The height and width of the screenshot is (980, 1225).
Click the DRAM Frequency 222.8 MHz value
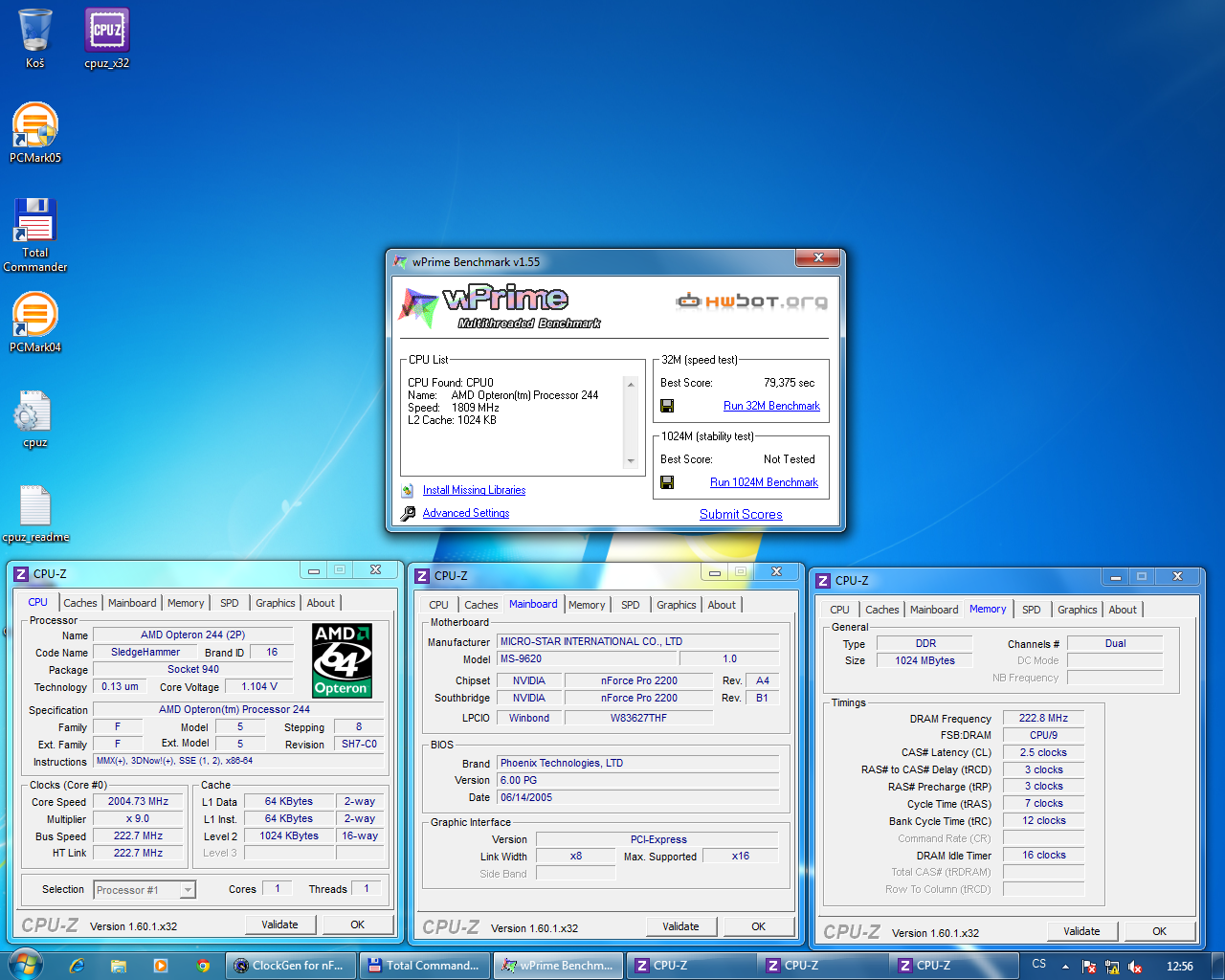click(1043, 718)
